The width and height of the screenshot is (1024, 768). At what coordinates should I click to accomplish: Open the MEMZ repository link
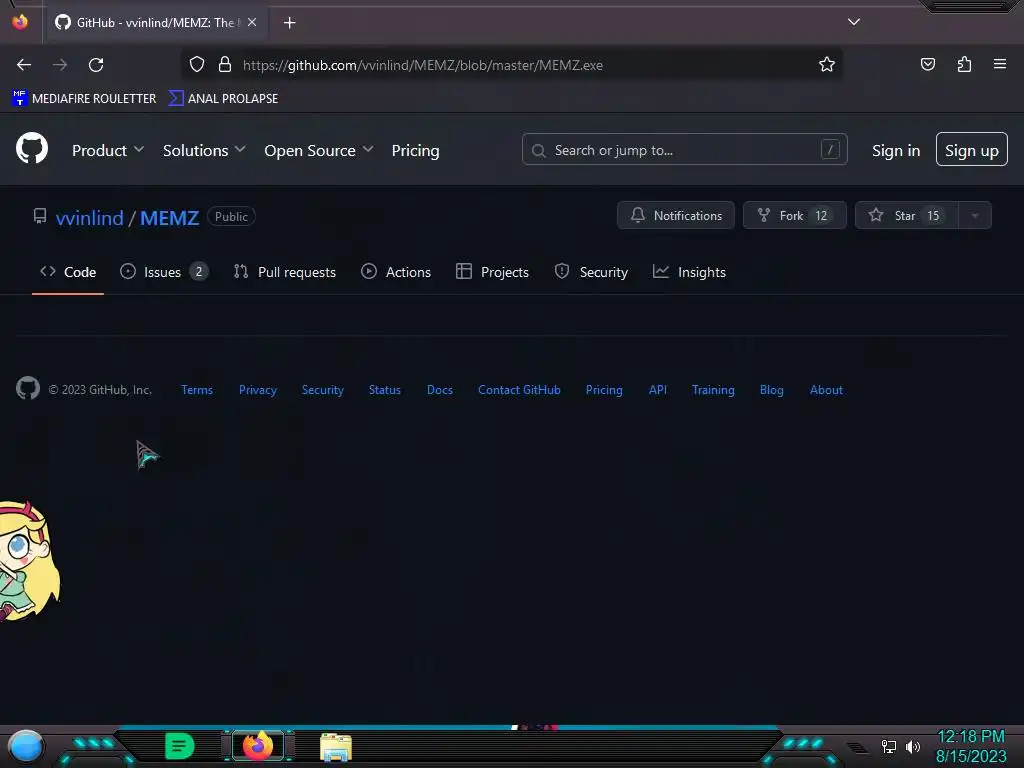[169, 217]
